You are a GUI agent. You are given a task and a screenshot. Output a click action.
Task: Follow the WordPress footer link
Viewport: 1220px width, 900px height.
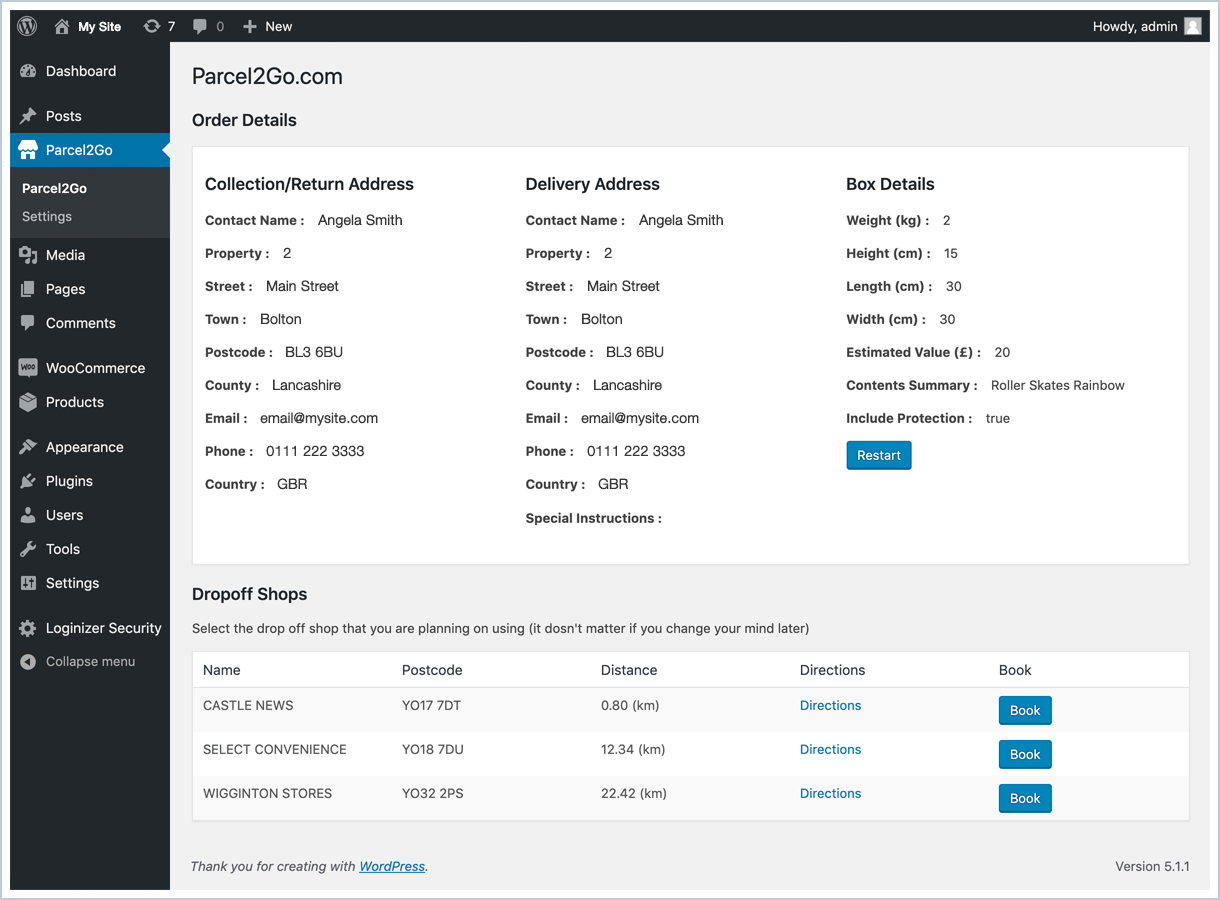click(x=392, y=867)
